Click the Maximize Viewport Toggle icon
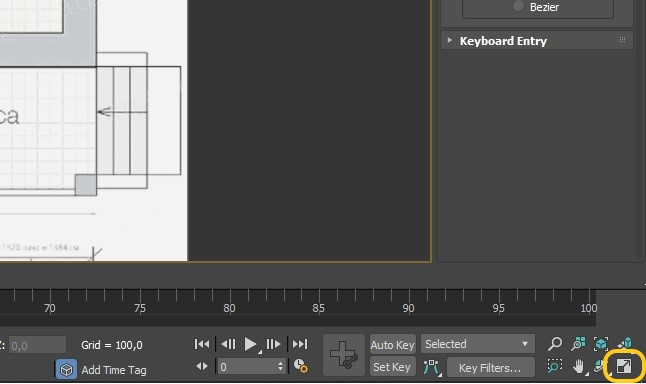Image resolution: width=646 pixels, height=384 pixels. 623,366
